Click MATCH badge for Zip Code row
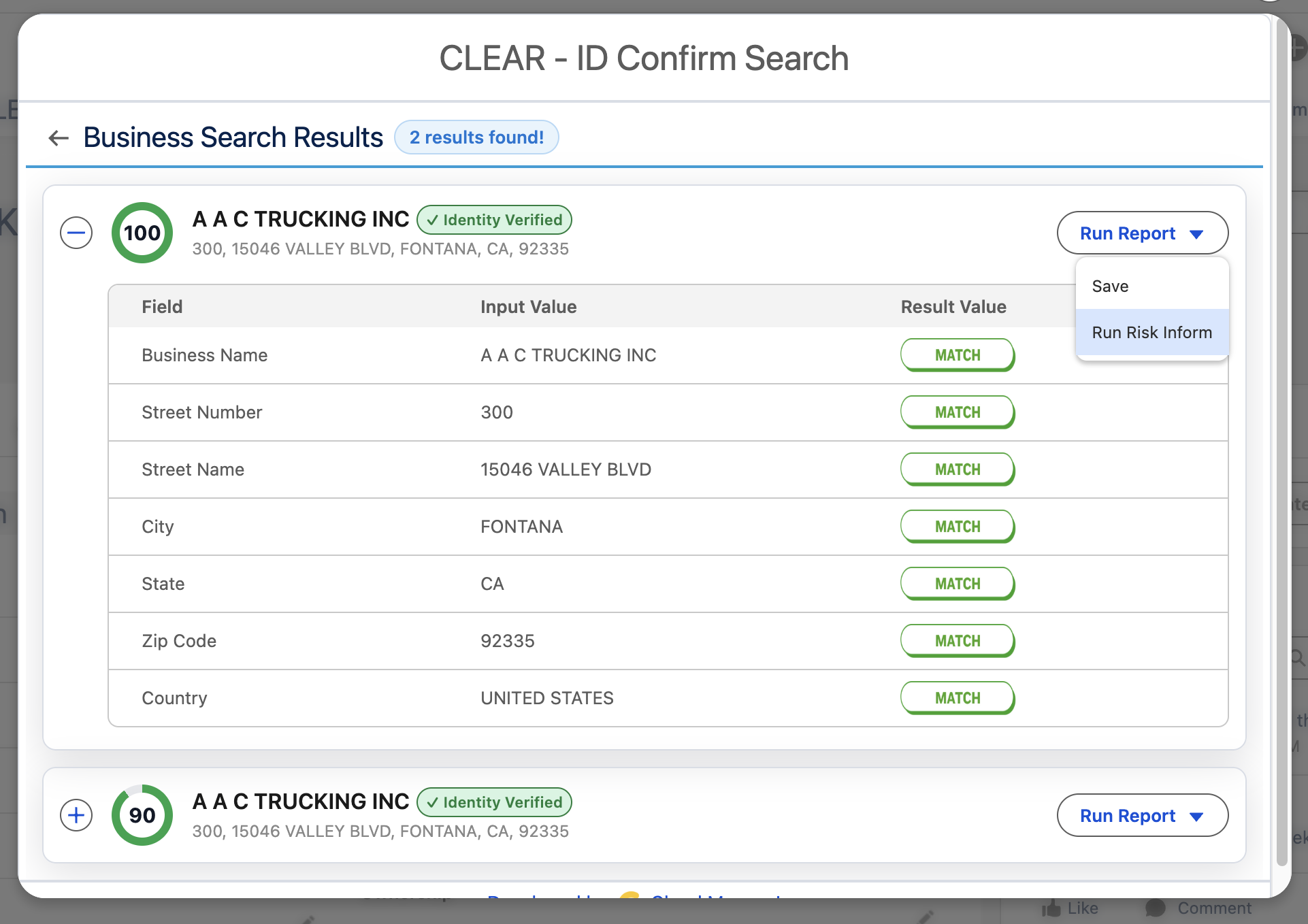The image size is (1308, 924). coord(958,641)
